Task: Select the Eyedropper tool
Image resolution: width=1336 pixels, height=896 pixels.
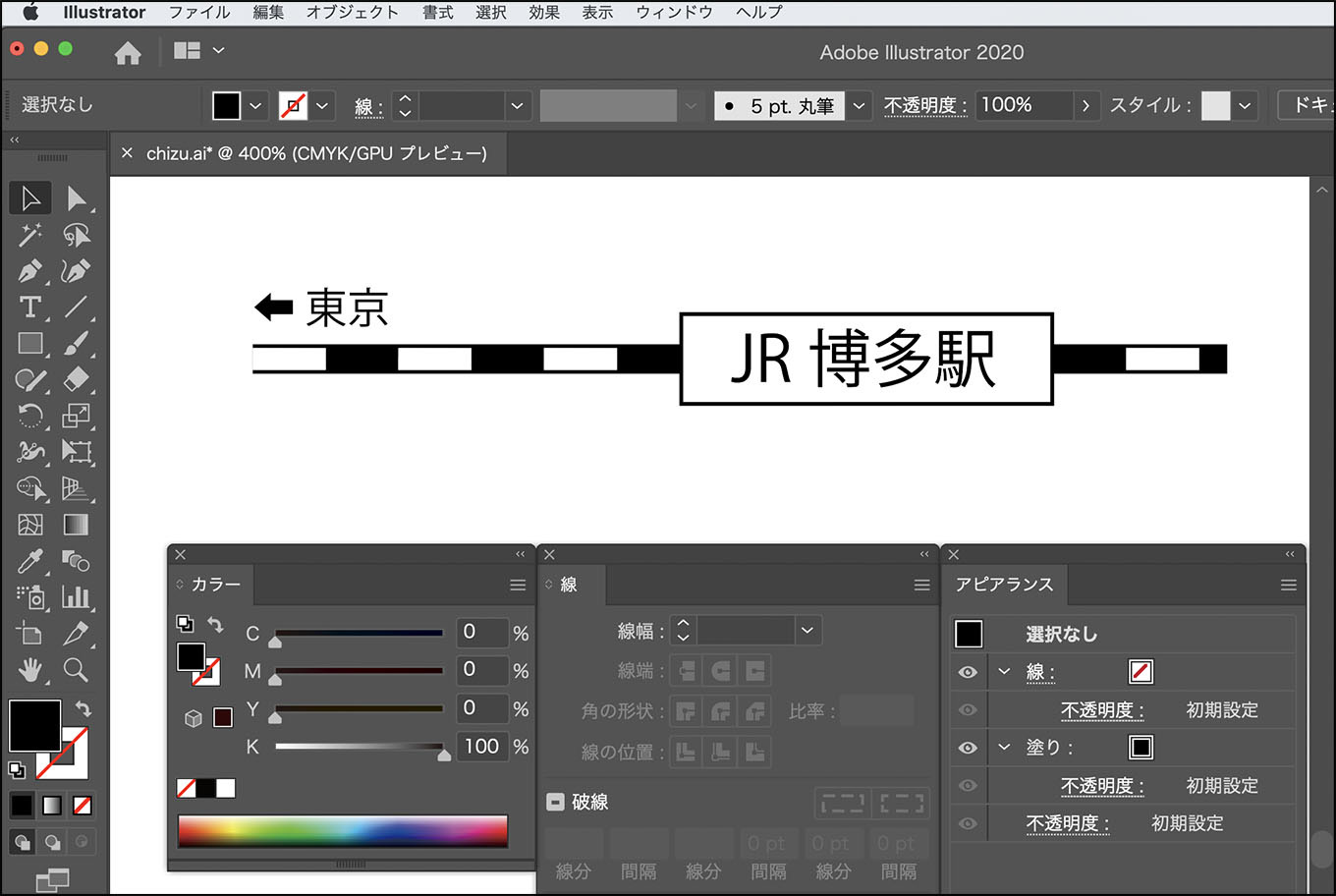Action: click(x=30, y=561)
